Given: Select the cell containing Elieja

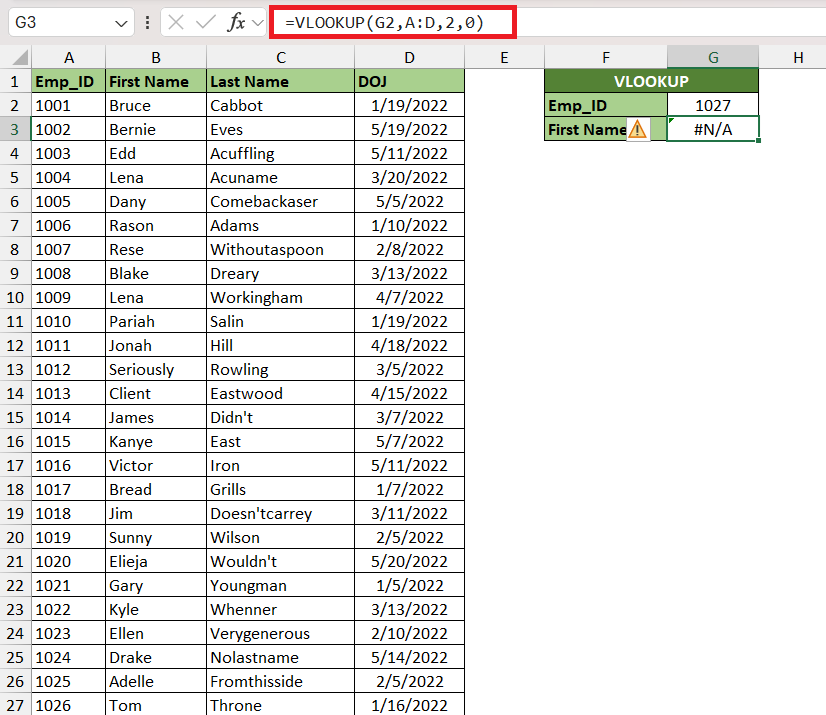Looking at the screenshot, I should [156, 562].
